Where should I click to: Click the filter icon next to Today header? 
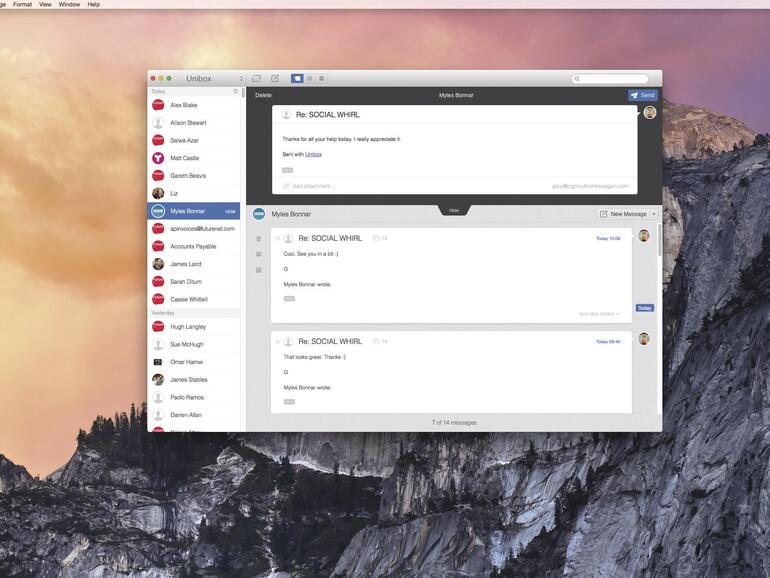click(236, 91)
